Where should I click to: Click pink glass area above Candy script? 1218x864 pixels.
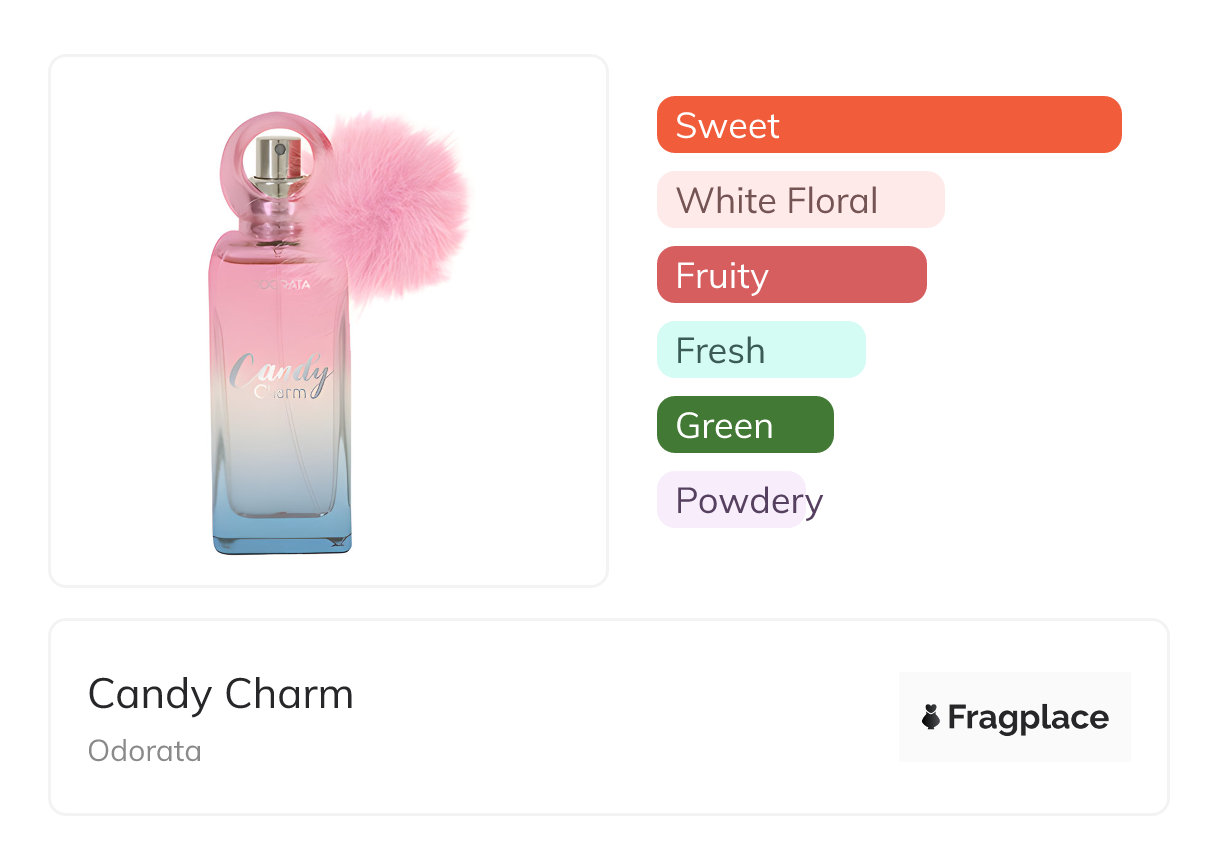(x=282, y=320)
